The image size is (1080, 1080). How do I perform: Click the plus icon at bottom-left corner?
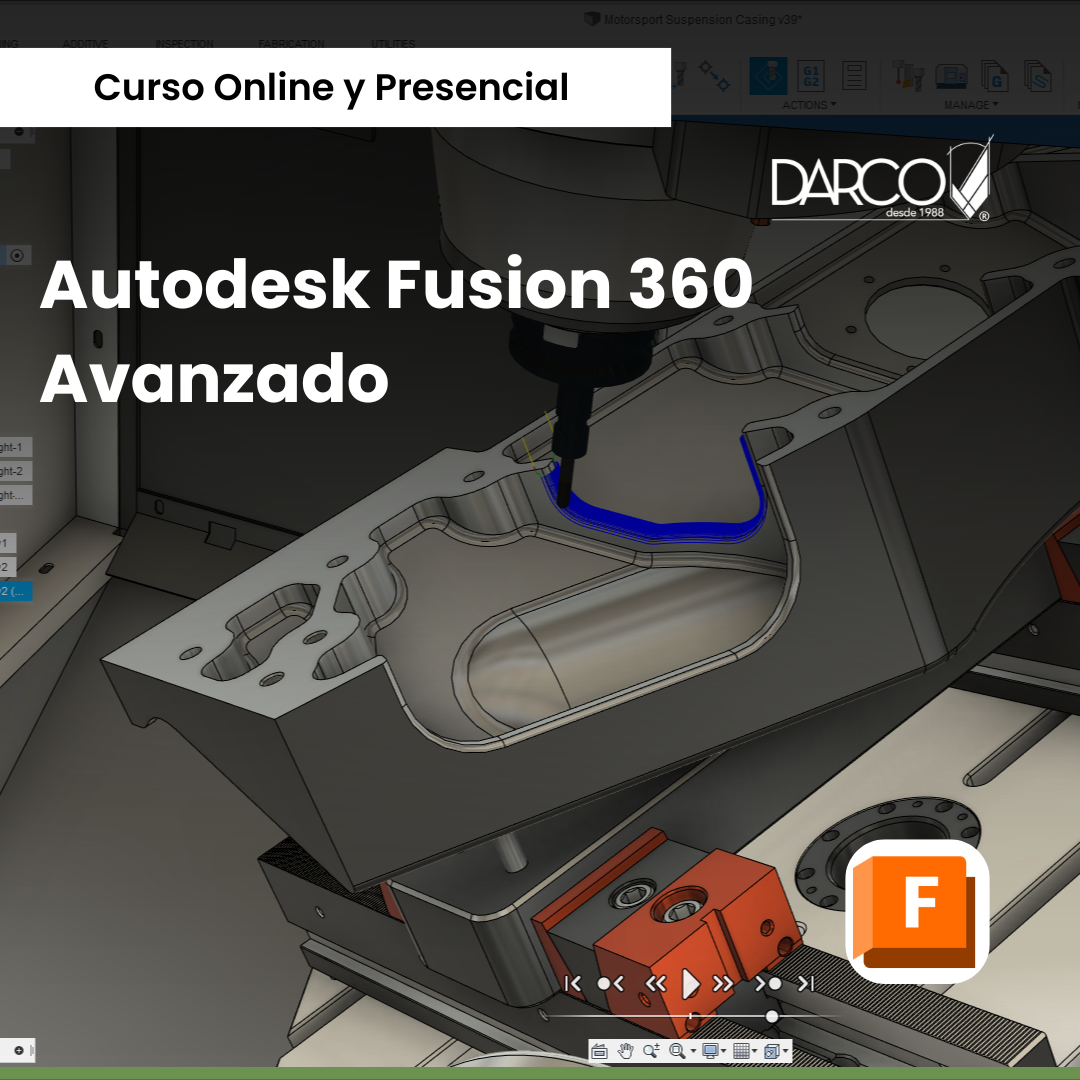19,1050
